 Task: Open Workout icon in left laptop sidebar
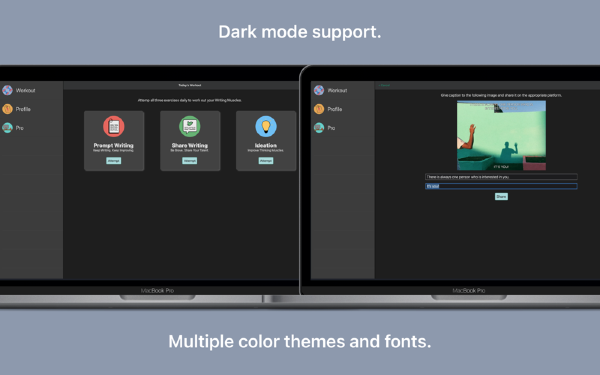click(7, 90)
